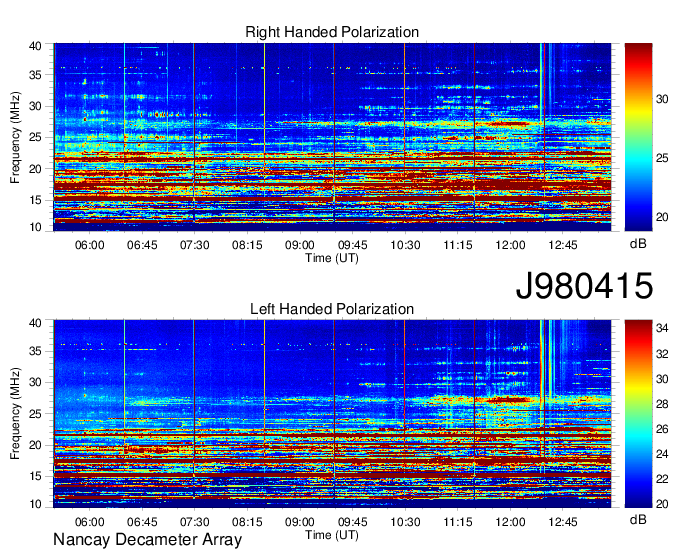This screenshot has width=680, height=552.
Task: Click the 10 MHz tick on top plot
Action: (35, 227)
